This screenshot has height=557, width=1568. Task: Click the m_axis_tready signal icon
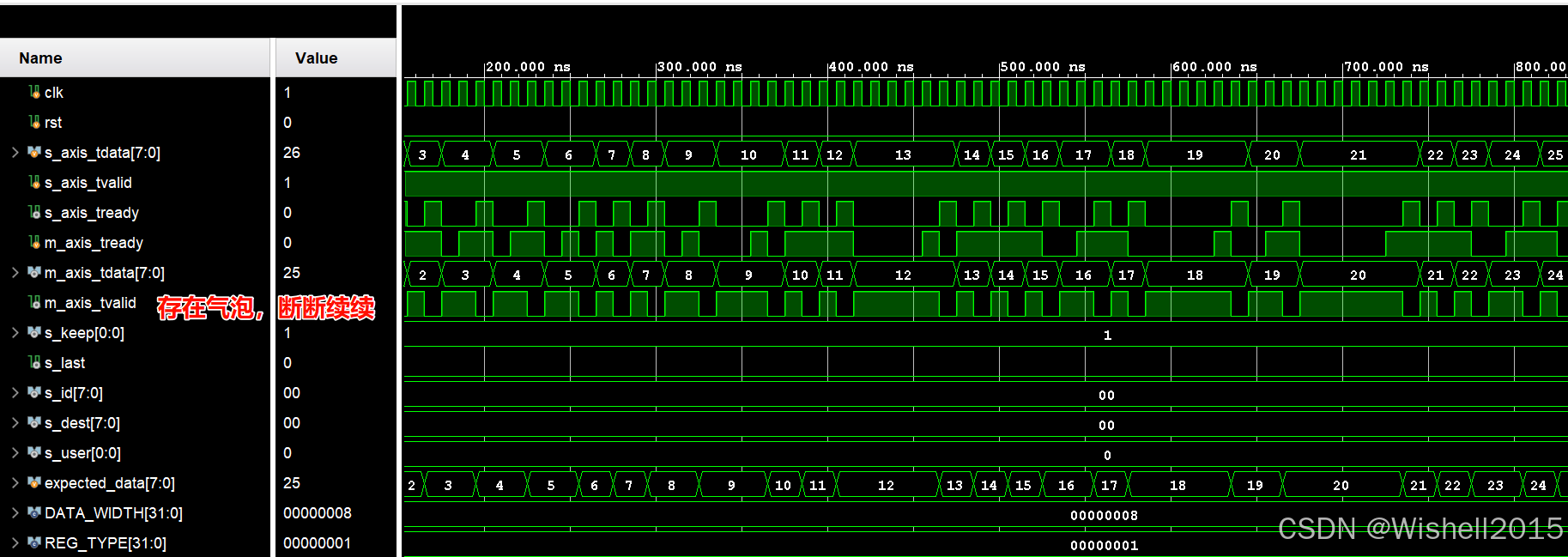click(x=34, y=242)
